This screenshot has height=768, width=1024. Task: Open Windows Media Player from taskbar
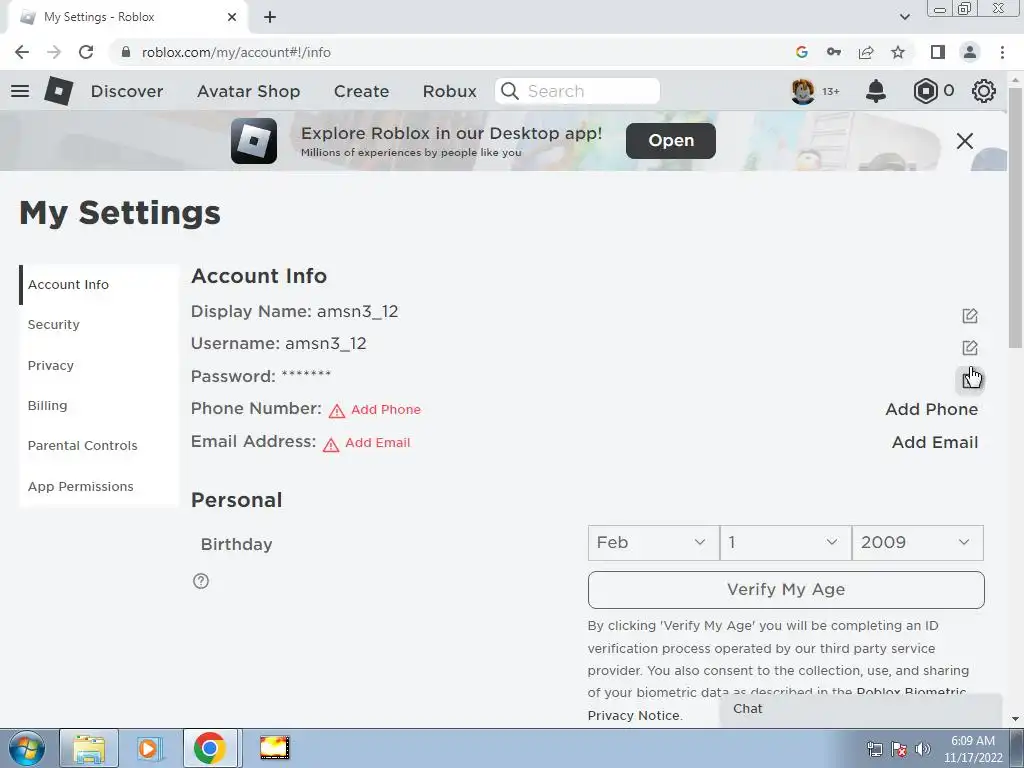(149, 748)
